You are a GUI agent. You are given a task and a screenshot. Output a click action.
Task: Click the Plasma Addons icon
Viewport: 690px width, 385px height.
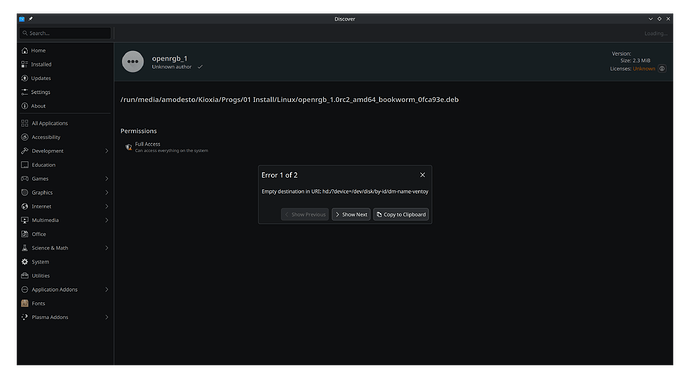(25, 317)
